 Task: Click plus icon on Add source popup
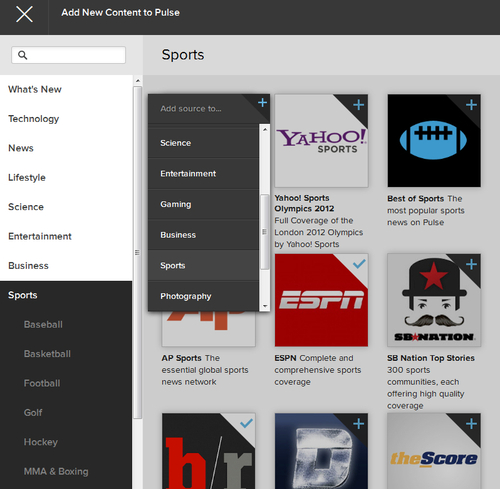click(x=263, y=102)
